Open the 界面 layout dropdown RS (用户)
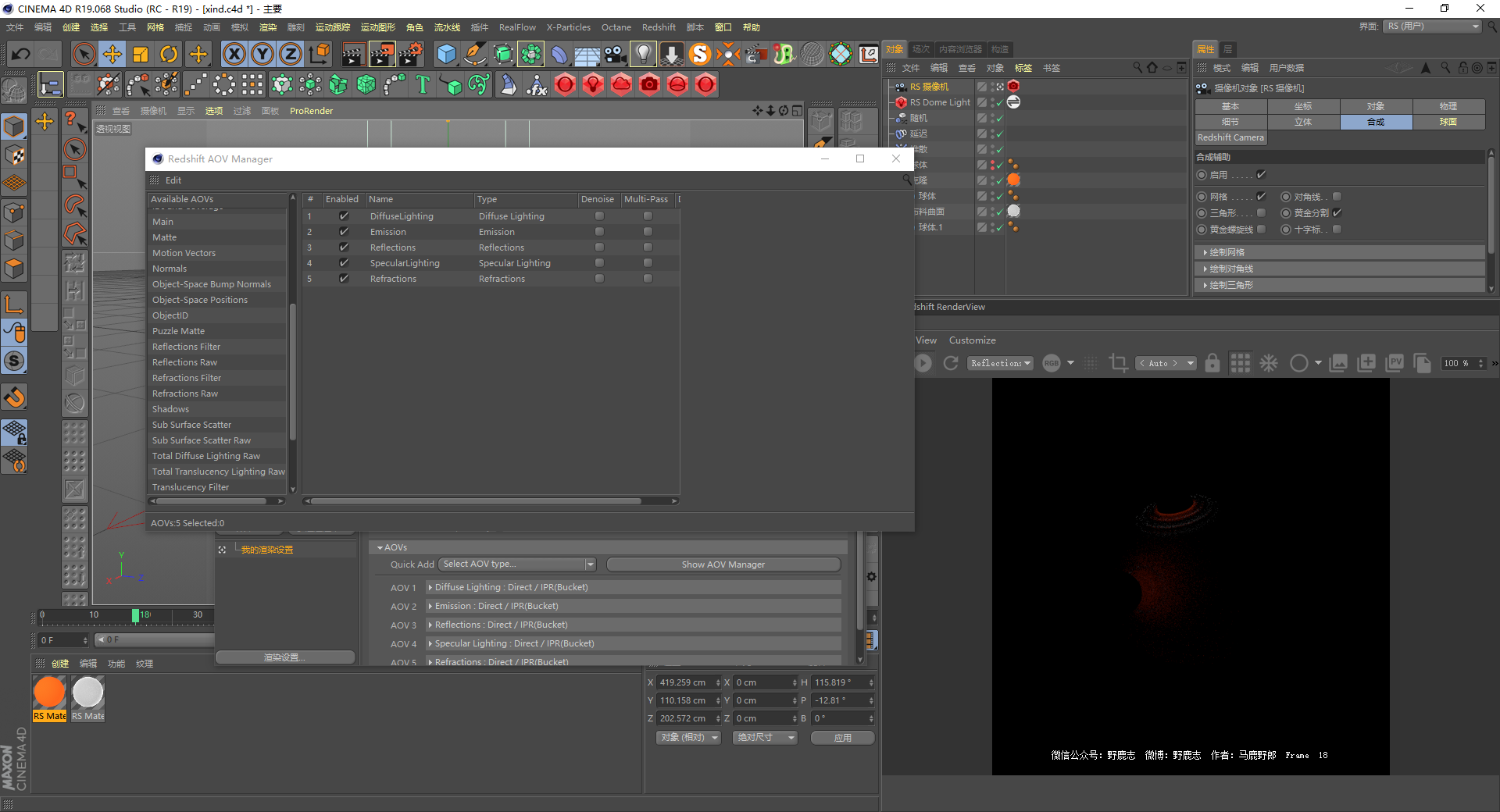This screenshot has width=1500, height=812. tap(1433, 27)
